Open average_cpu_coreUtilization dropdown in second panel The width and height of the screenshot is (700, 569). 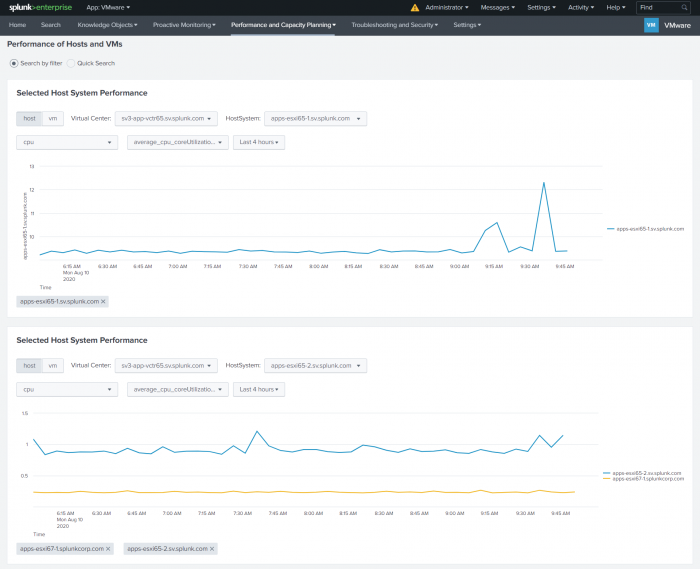click(x=178, y=390)
